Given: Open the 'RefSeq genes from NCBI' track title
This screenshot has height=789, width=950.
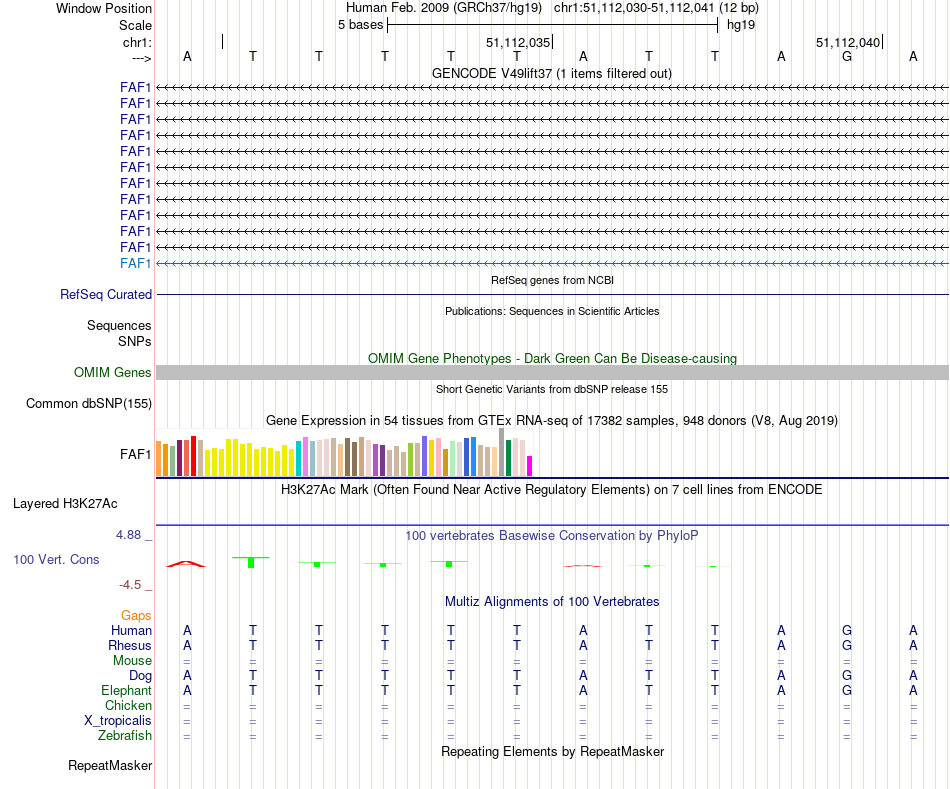Looking at the screenshot, I should coord(552,280).
